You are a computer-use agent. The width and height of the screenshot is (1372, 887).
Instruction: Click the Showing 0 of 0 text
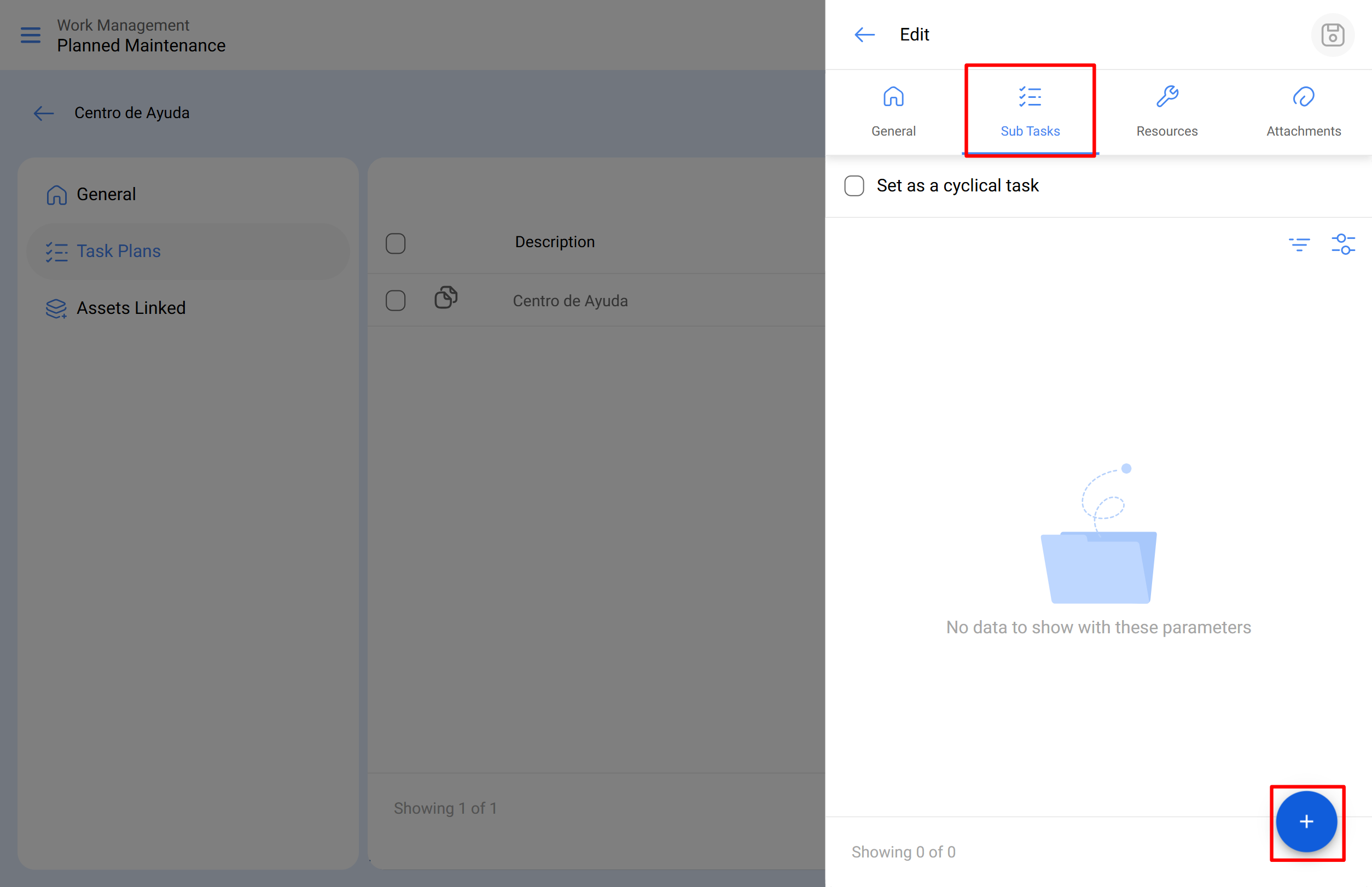tap(904, 852)
